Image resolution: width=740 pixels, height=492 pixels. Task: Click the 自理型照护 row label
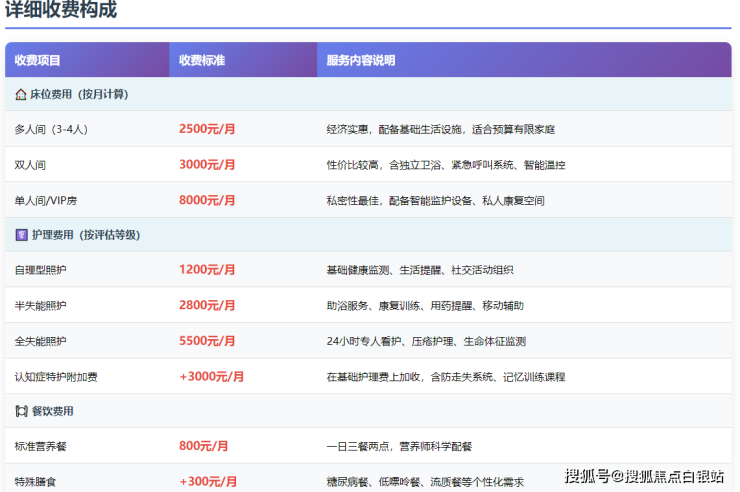coord(40,270)
